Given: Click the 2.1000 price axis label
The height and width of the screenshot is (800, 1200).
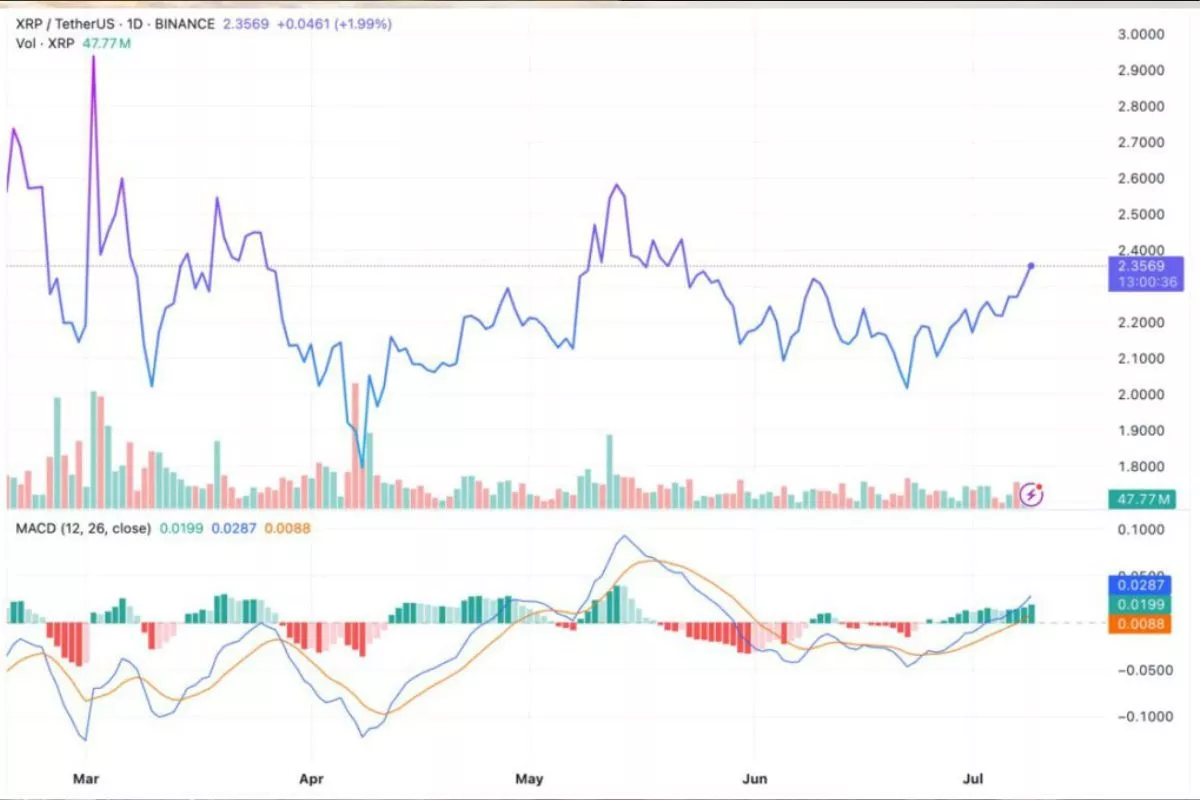Looking at the screenshot, I should click(1143, 358).
